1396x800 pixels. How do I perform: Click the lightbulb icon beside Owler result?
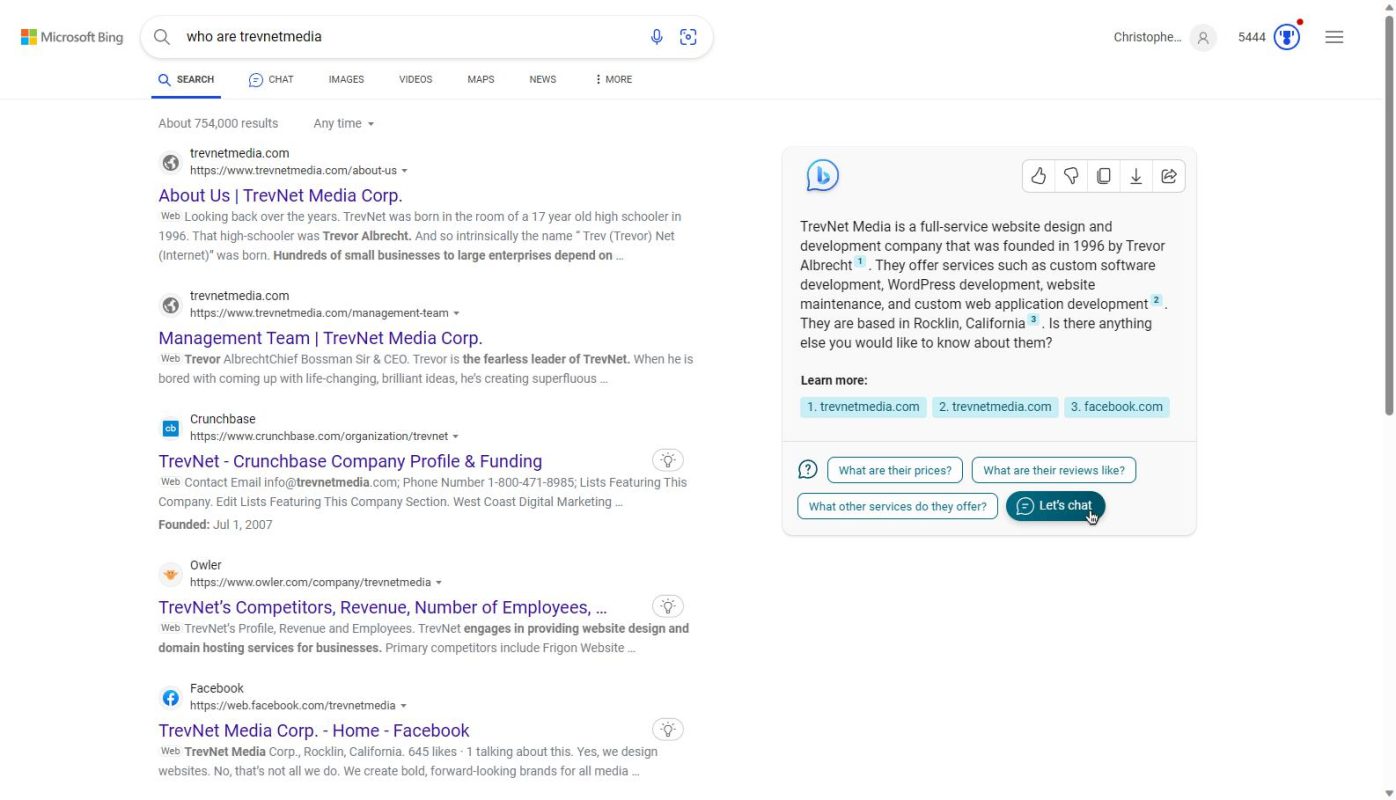click(x=668, y=606)
